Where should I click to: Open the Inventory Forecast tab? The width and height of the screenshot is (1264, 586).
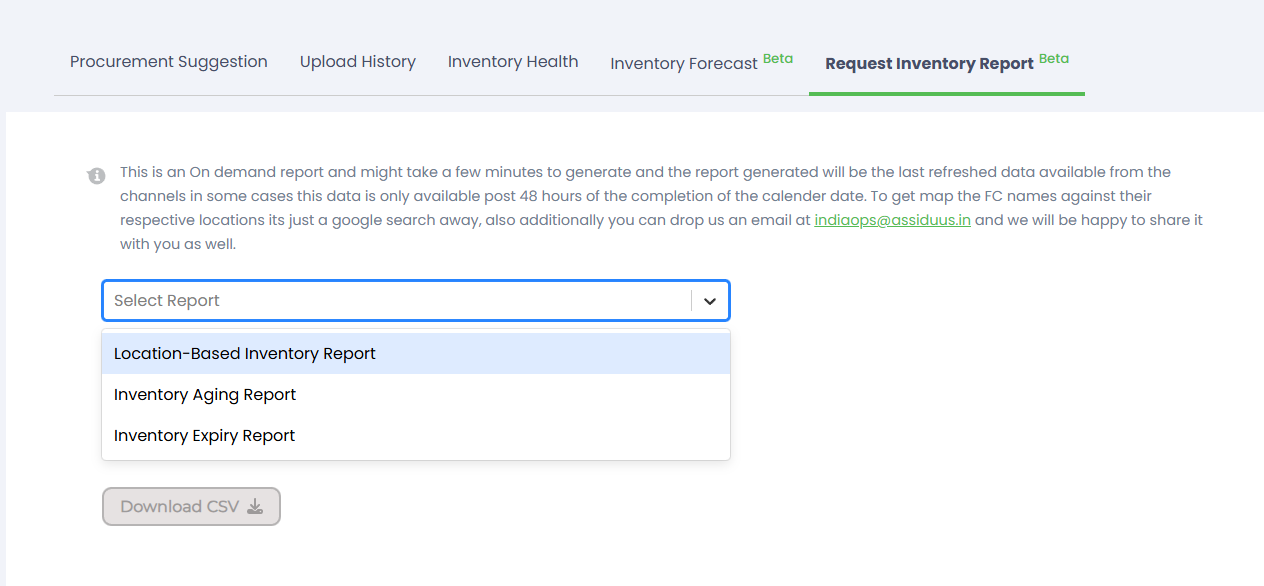pyautogui.click(x=684, y=64)
